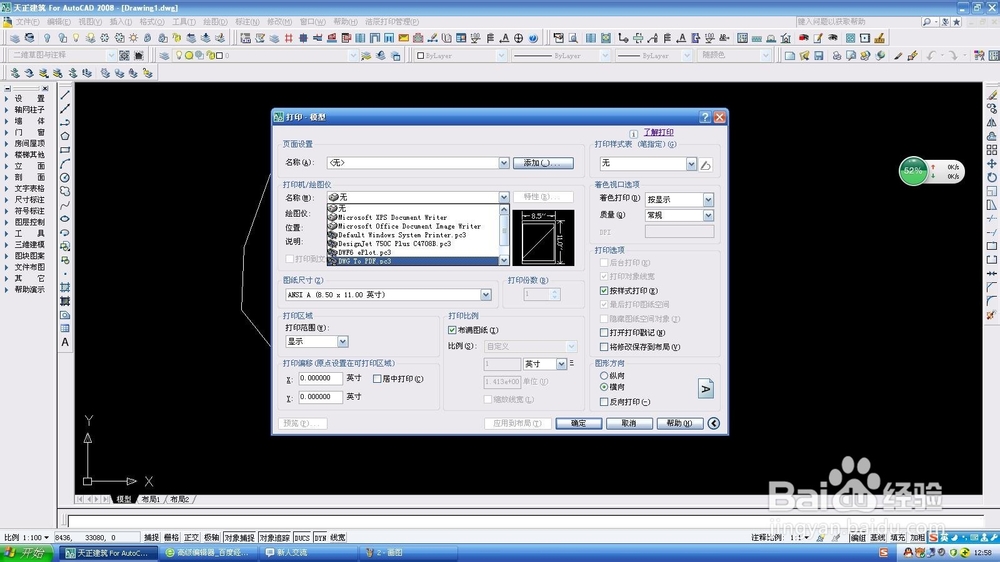
Task: Select the Erase tool in right toolbar
Action: tap(992, 95)
